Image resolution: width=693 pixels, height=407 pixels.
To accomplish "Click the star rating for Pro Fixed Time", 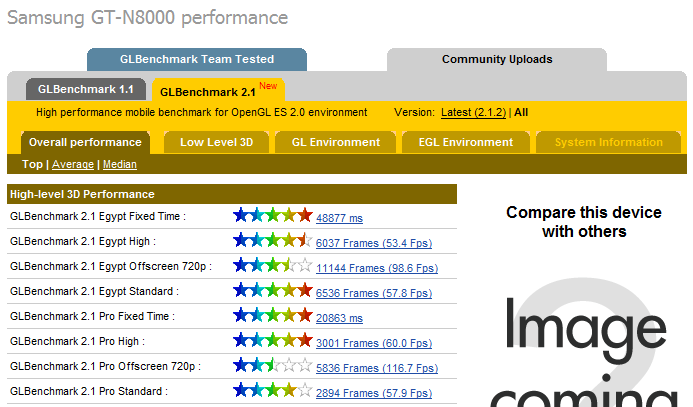I will (273, 315).
